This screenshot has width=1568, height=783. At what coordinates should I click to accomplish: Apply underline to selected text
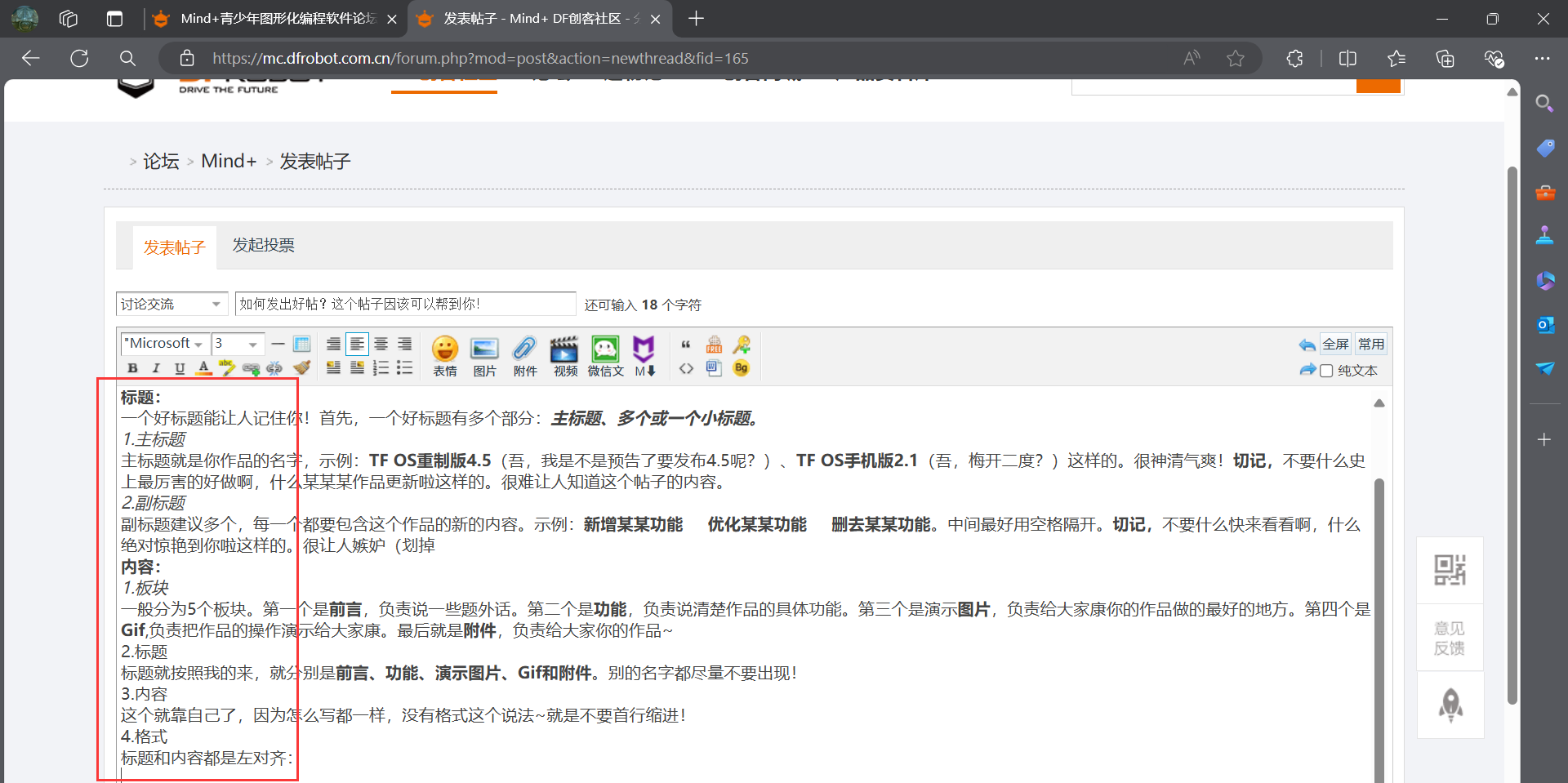[180, 368]
